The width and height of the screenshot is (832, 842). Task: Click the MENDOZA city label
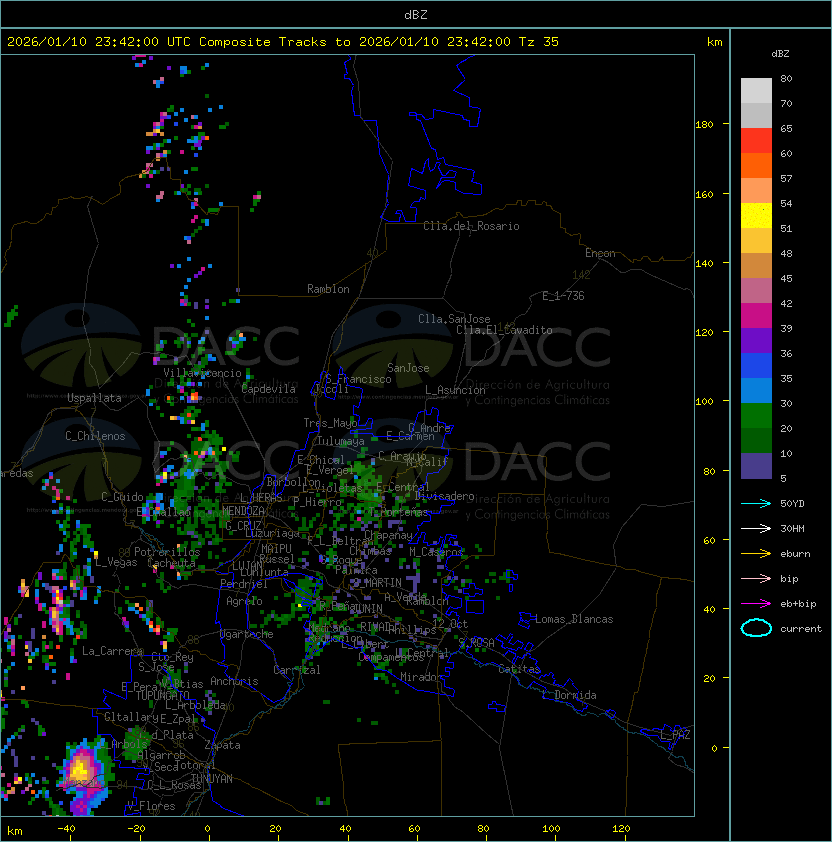243,510
